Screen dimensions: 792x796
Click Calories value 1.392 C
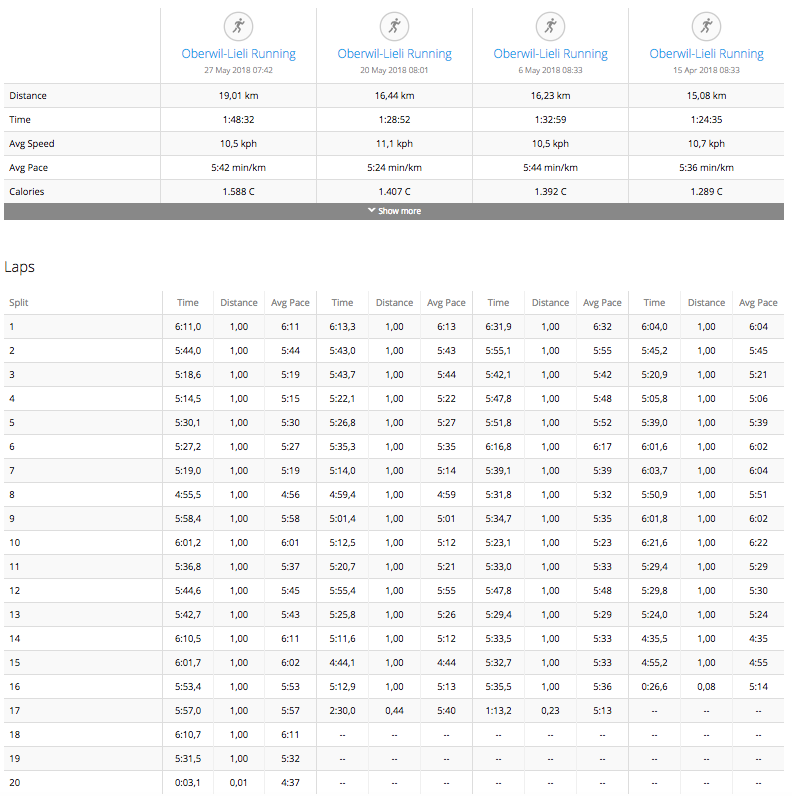(x=550, y=191)
